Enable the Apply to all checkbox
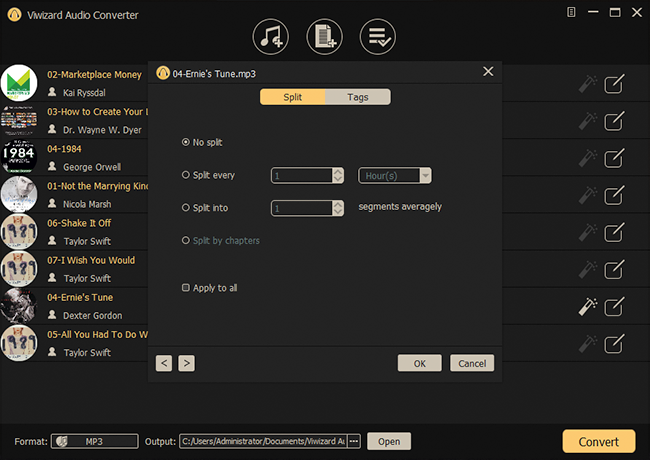 [186, 288]
